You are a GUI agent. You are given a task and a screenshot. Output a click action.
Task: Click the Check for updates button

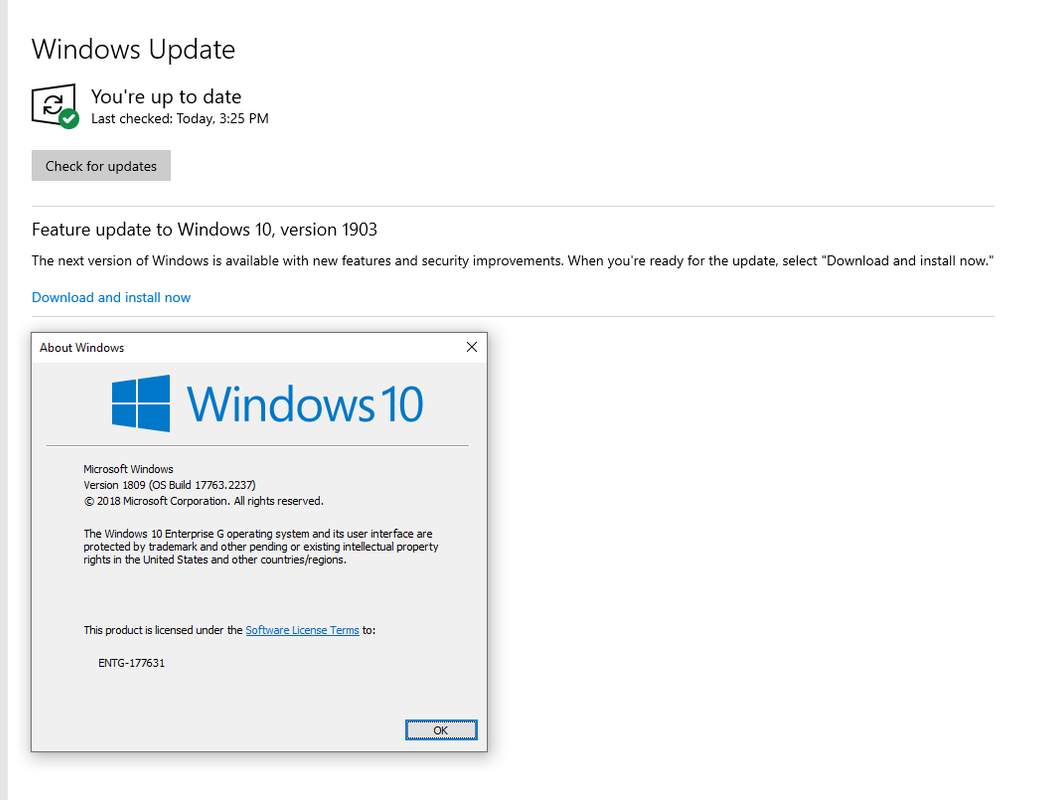click(101, 166)
